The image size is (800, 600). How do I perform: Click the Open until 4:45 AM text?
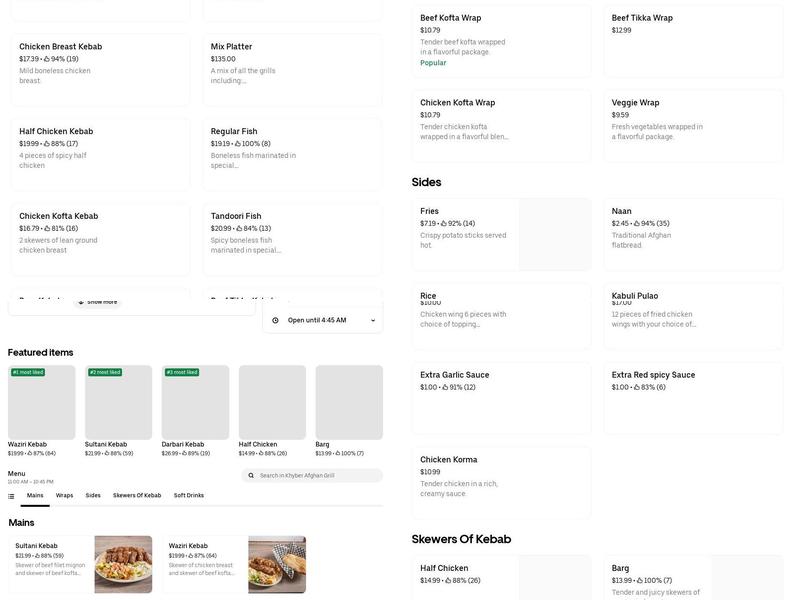tap(317, 320)
